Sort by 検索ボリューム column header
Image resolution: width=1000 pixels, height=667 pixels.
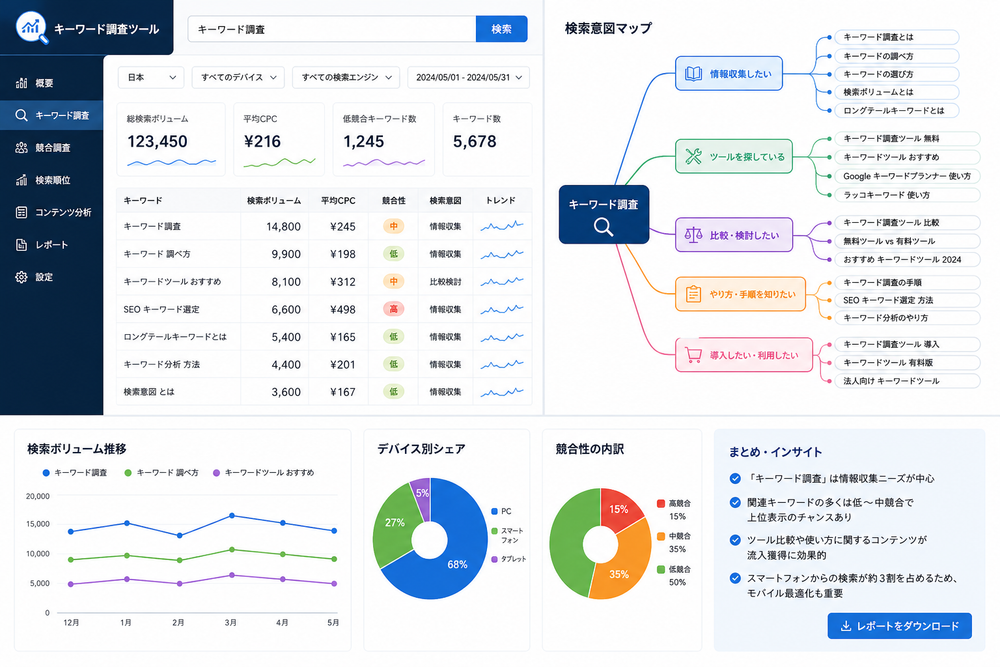click(274, 200)
